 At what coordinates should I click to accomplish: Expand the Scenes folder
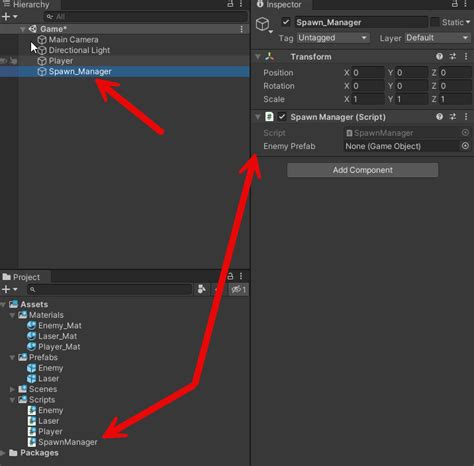(x=12, y=389)
